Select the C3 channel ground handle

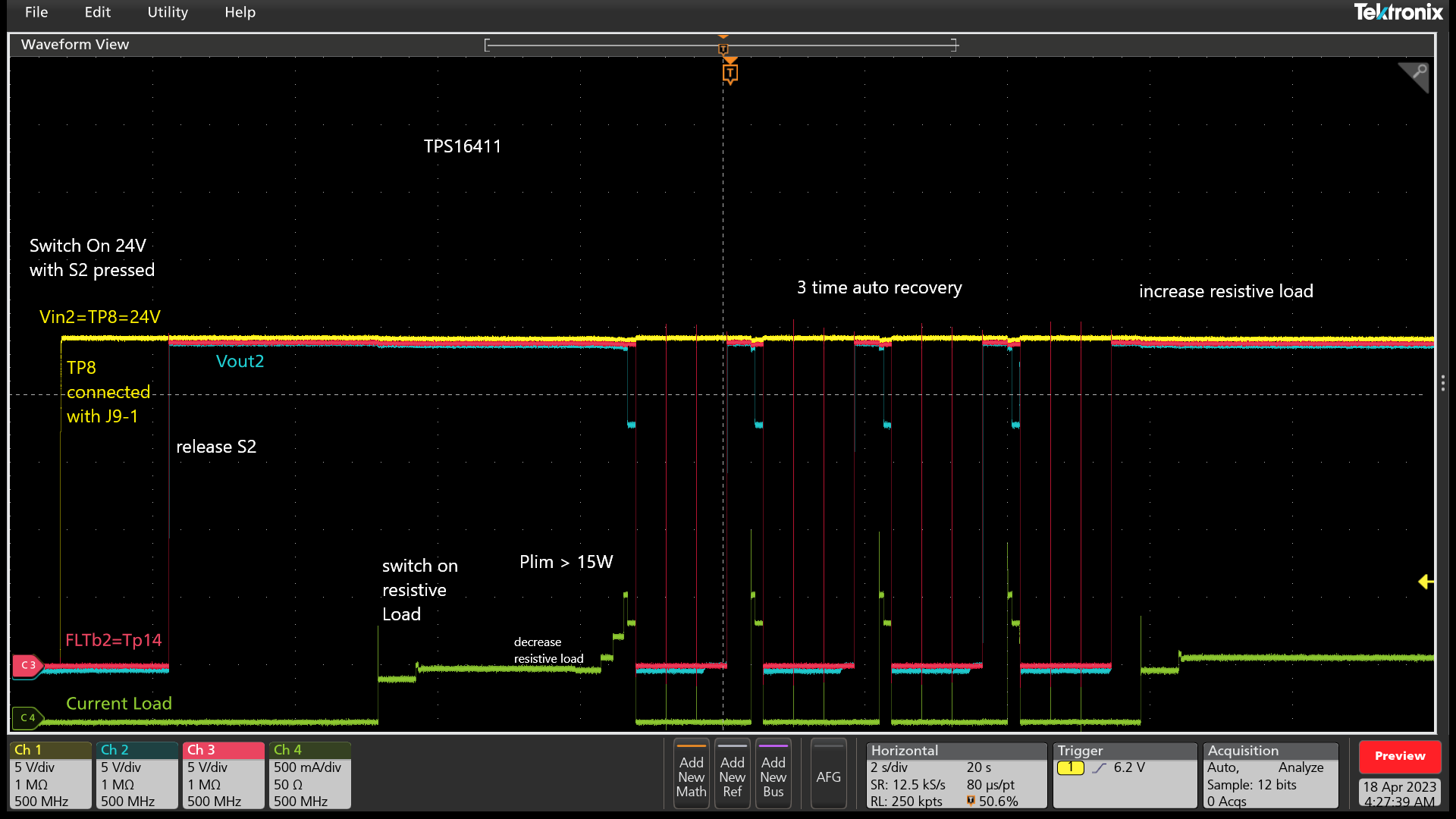27,665
